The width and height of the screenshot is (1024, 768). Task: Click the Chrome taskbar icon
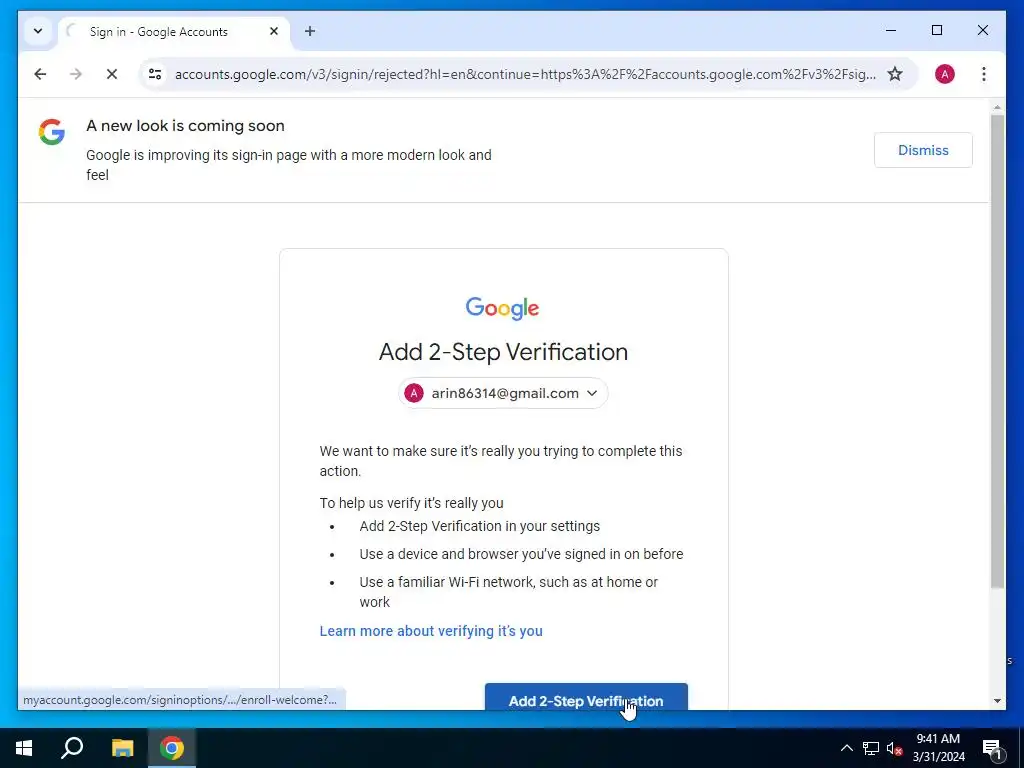pos(172,748)
